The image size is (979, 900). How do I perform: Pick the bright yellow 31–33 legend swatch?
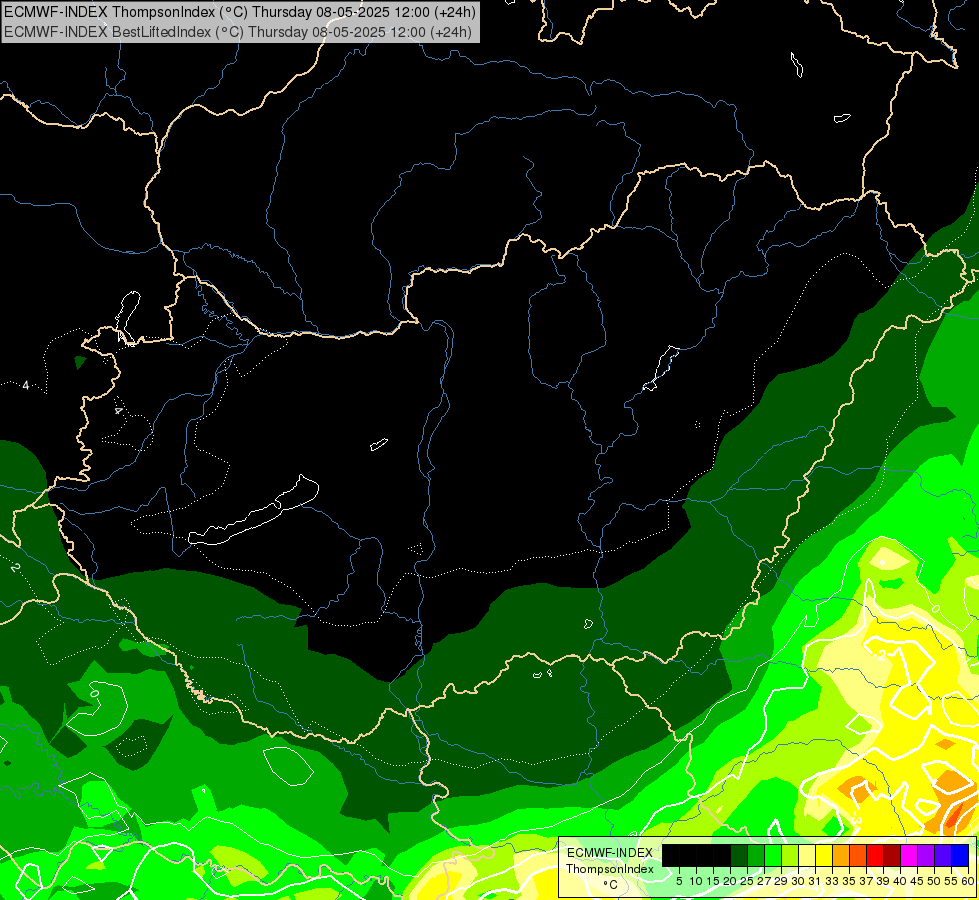pos(824,856)
